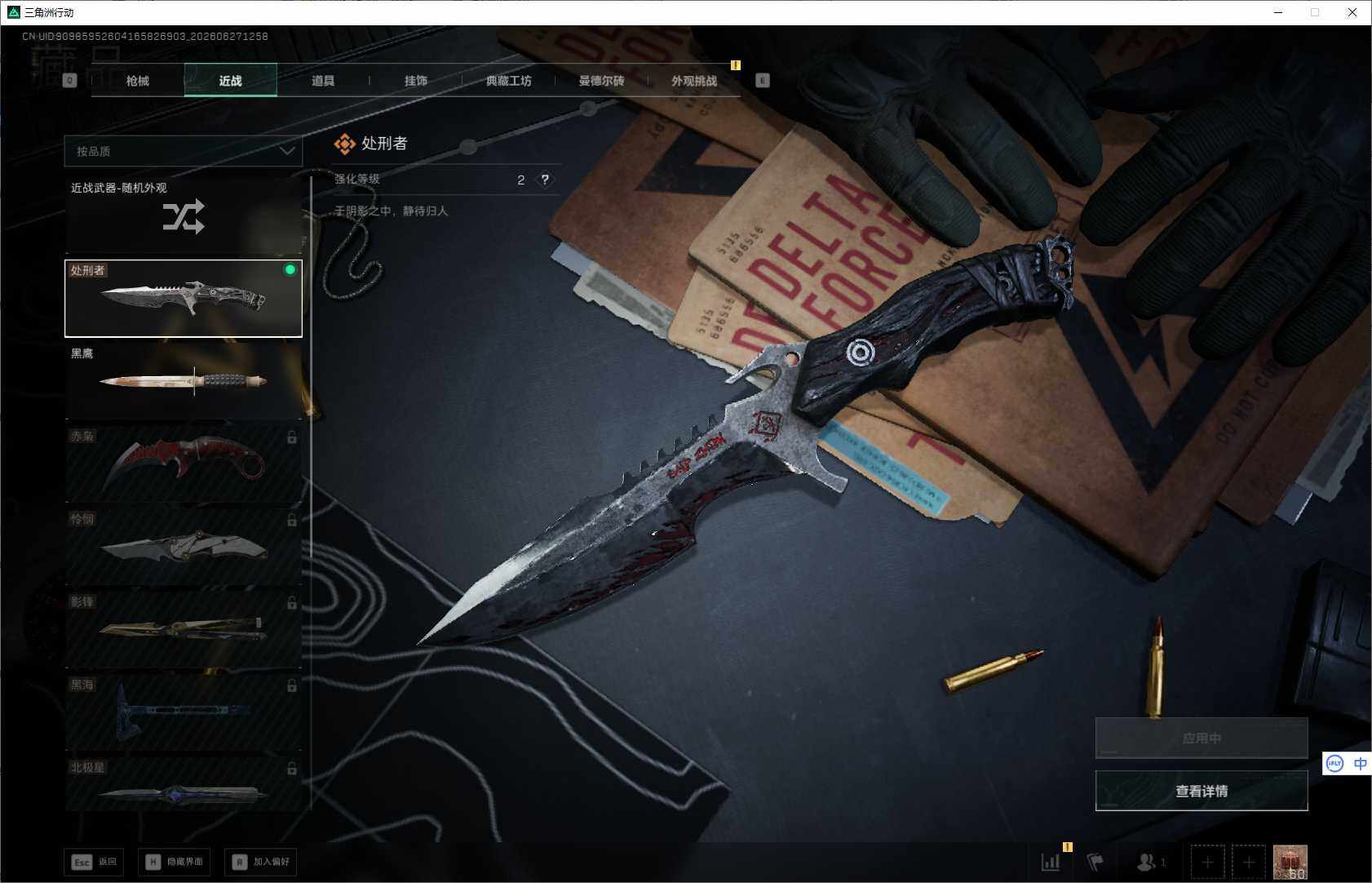1372x883 pixels.
Task: Open the 强化等级 question mark help
Action: click(545, 180)
